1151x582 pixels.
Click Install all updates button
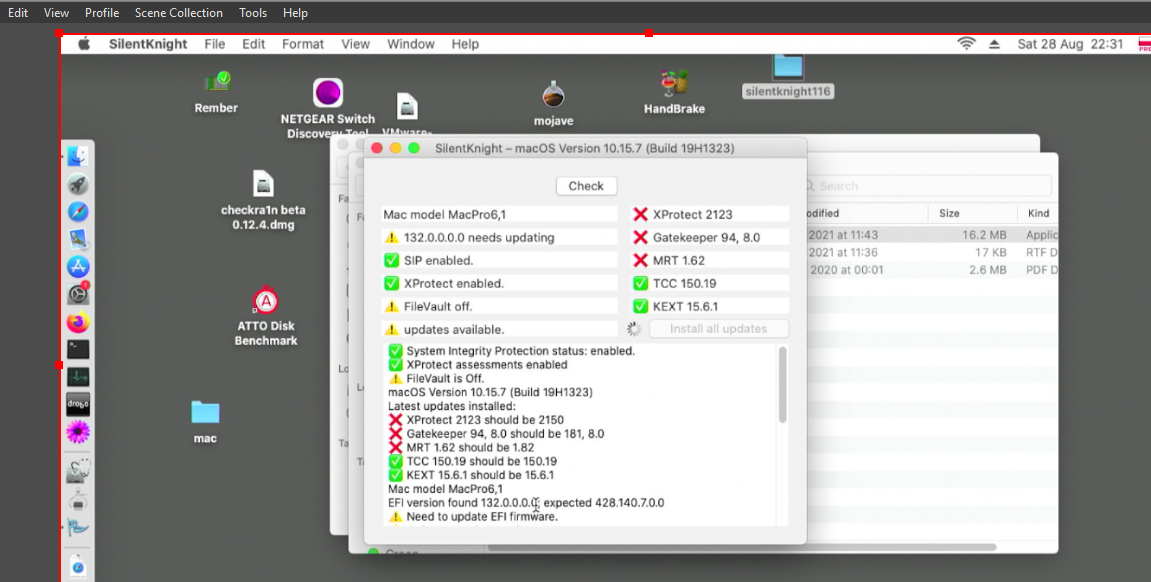pos(719,329)
